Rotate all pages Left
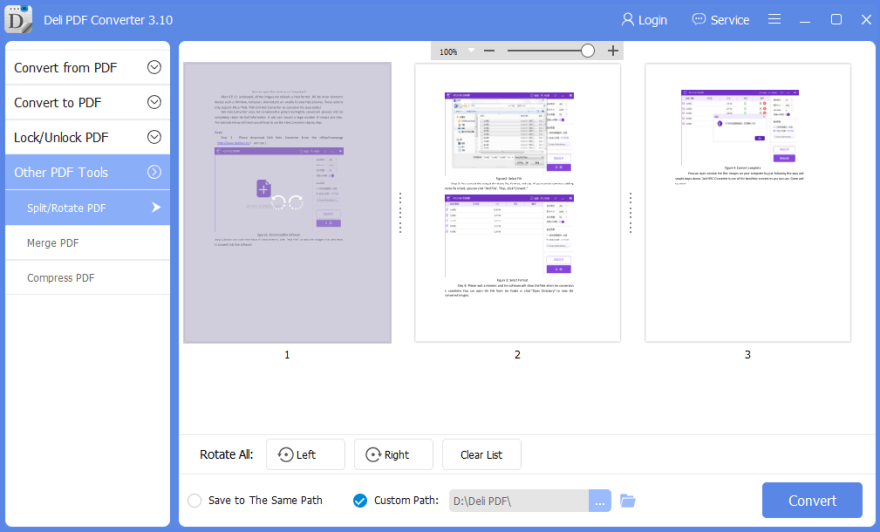Image resolution: width=880 pixels, height=532 pixels. point(305,455)
